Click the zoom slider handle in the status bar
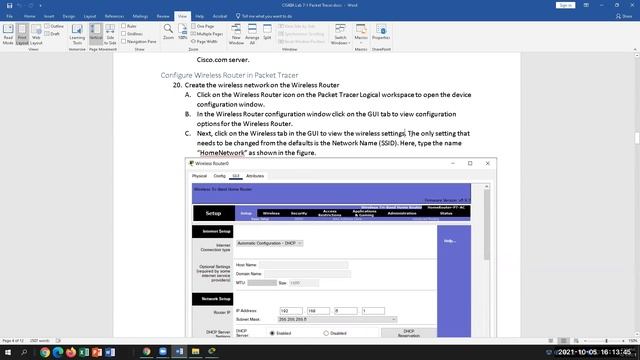This screenshot has width=640, height=360. pyautogui.click(x=607, y=340)
